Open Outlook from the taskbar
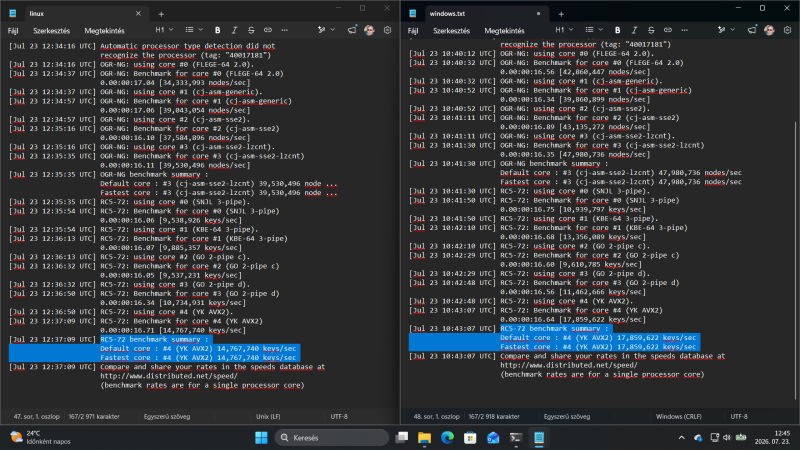 (x=493, y=438)
